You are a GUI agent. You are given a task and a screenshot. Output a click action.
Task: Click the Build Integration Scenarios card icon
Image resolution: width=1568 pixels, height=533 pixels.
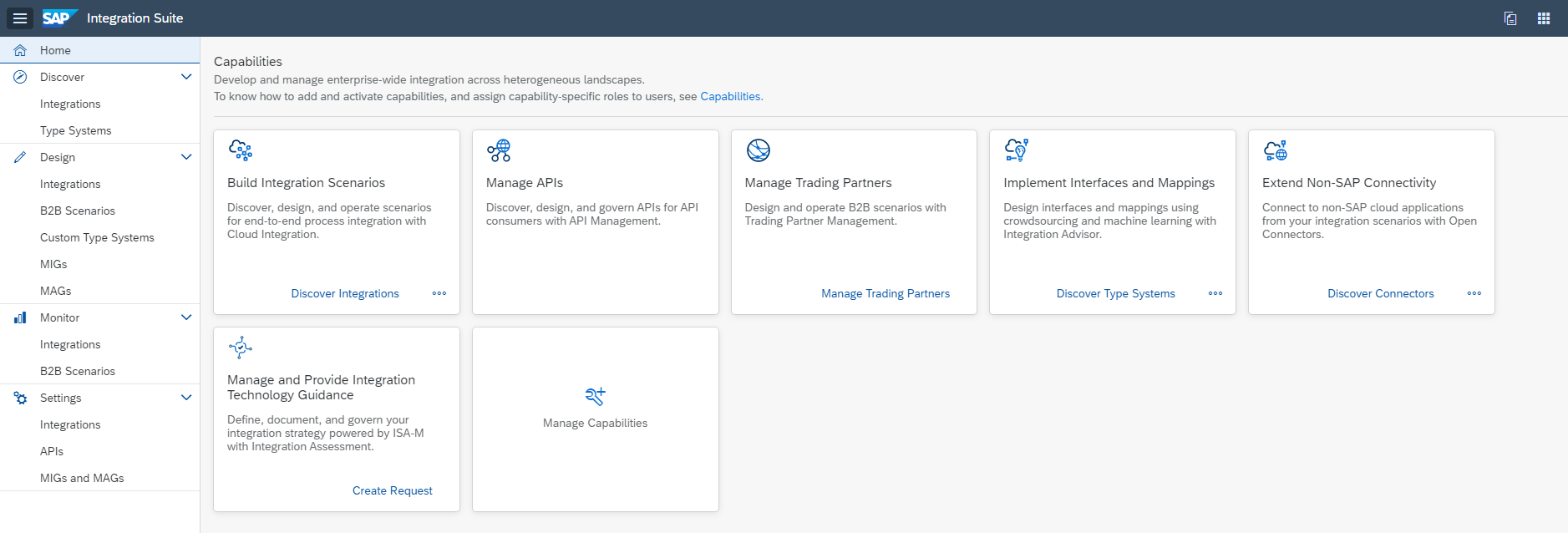241,150
